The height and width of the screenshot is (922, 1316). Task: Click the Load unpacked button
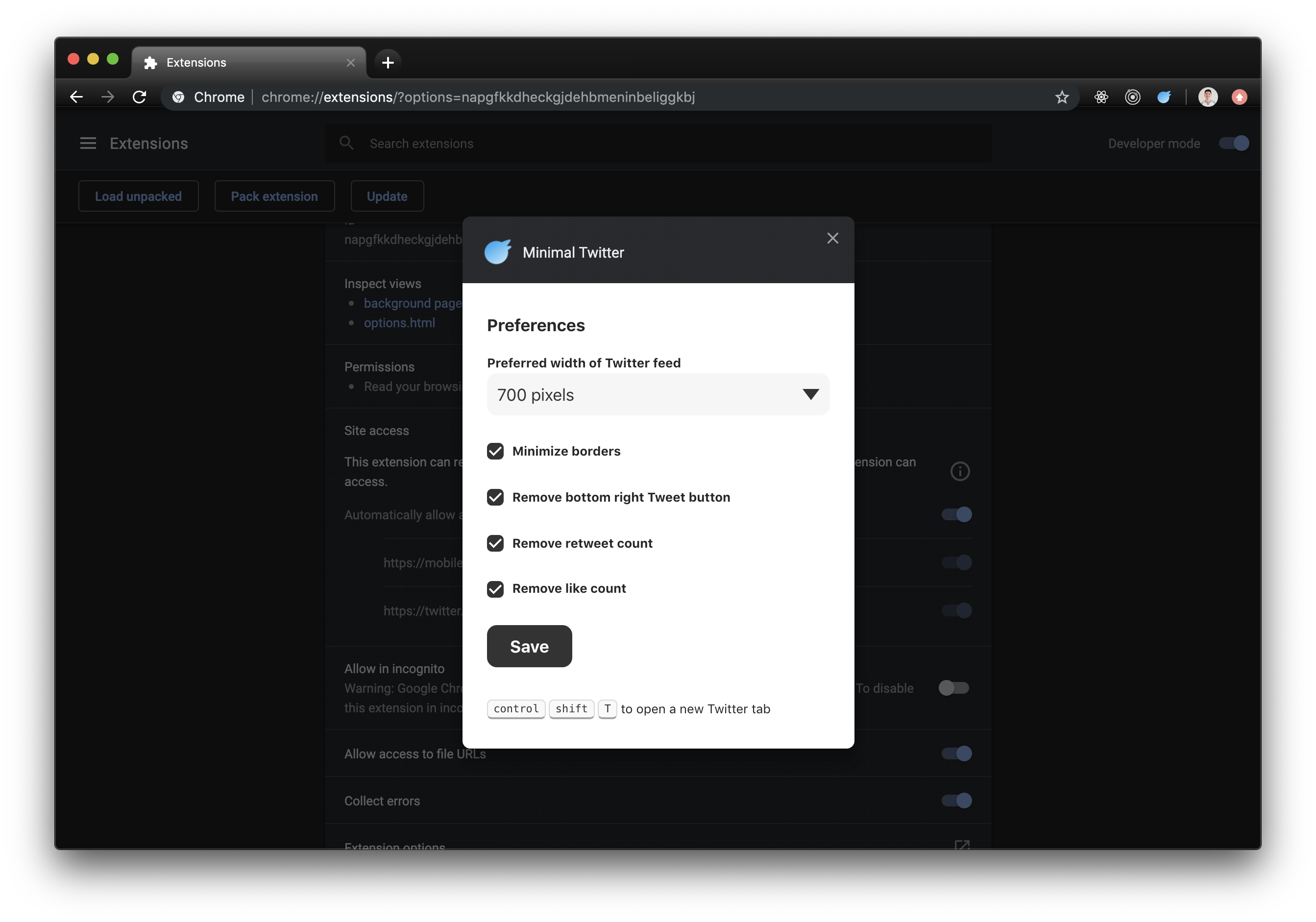(138, 196)
